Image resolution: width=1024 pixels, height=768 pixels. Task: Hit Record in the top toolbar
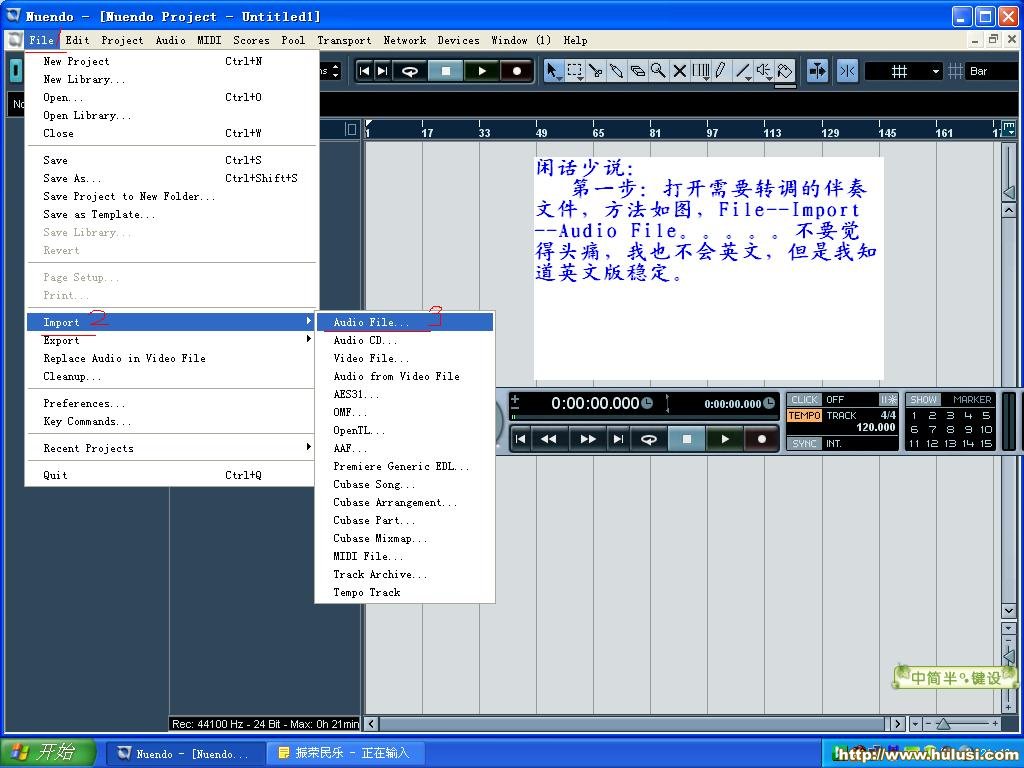click(x=517, y=71)
